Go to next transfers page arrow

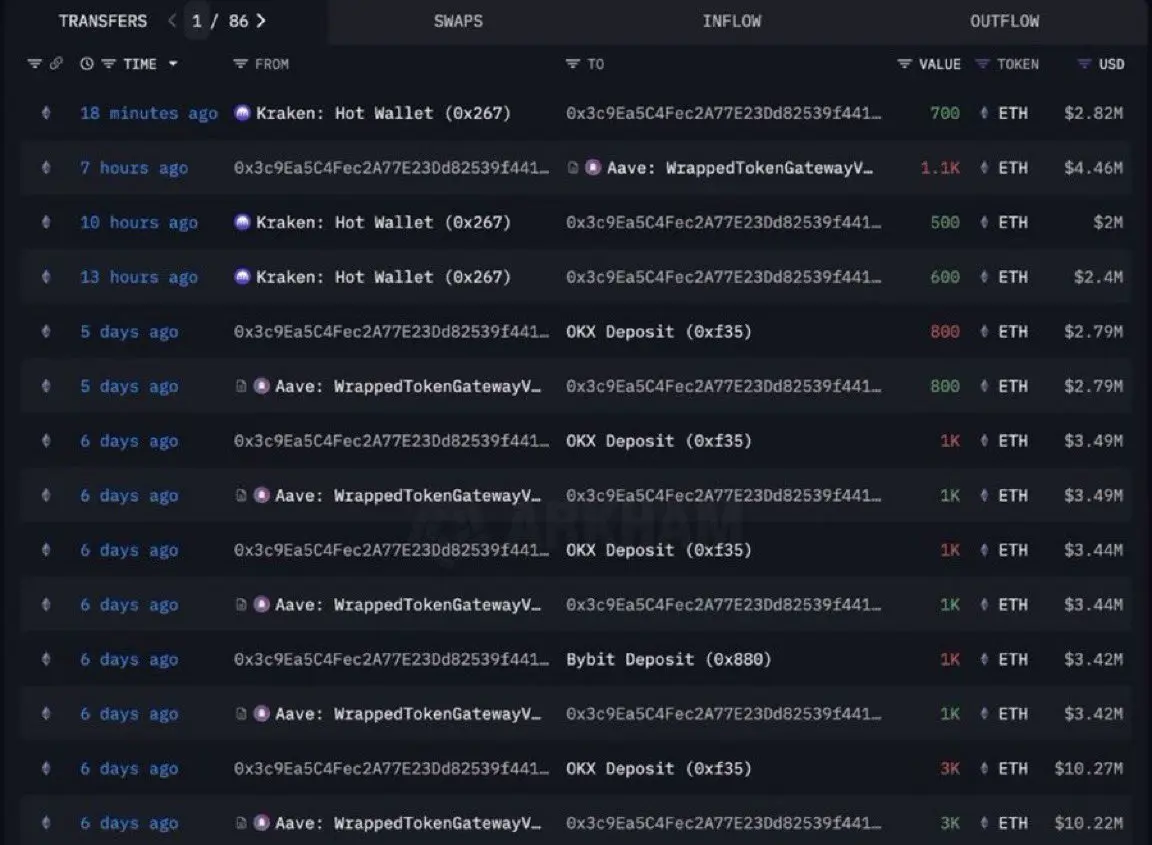tap(261, 21)
